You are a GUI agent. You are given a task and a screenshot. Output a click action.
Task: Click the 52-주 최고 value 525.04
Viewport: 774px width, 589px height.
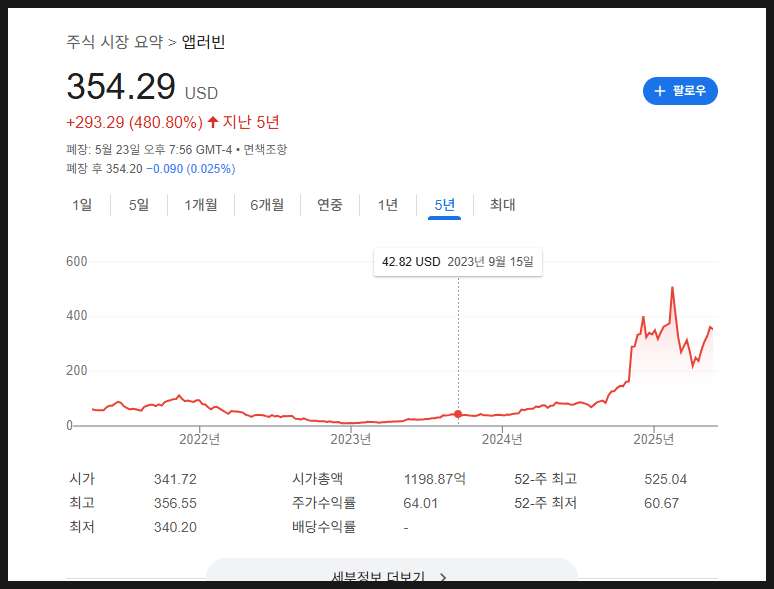coord(665,479)
